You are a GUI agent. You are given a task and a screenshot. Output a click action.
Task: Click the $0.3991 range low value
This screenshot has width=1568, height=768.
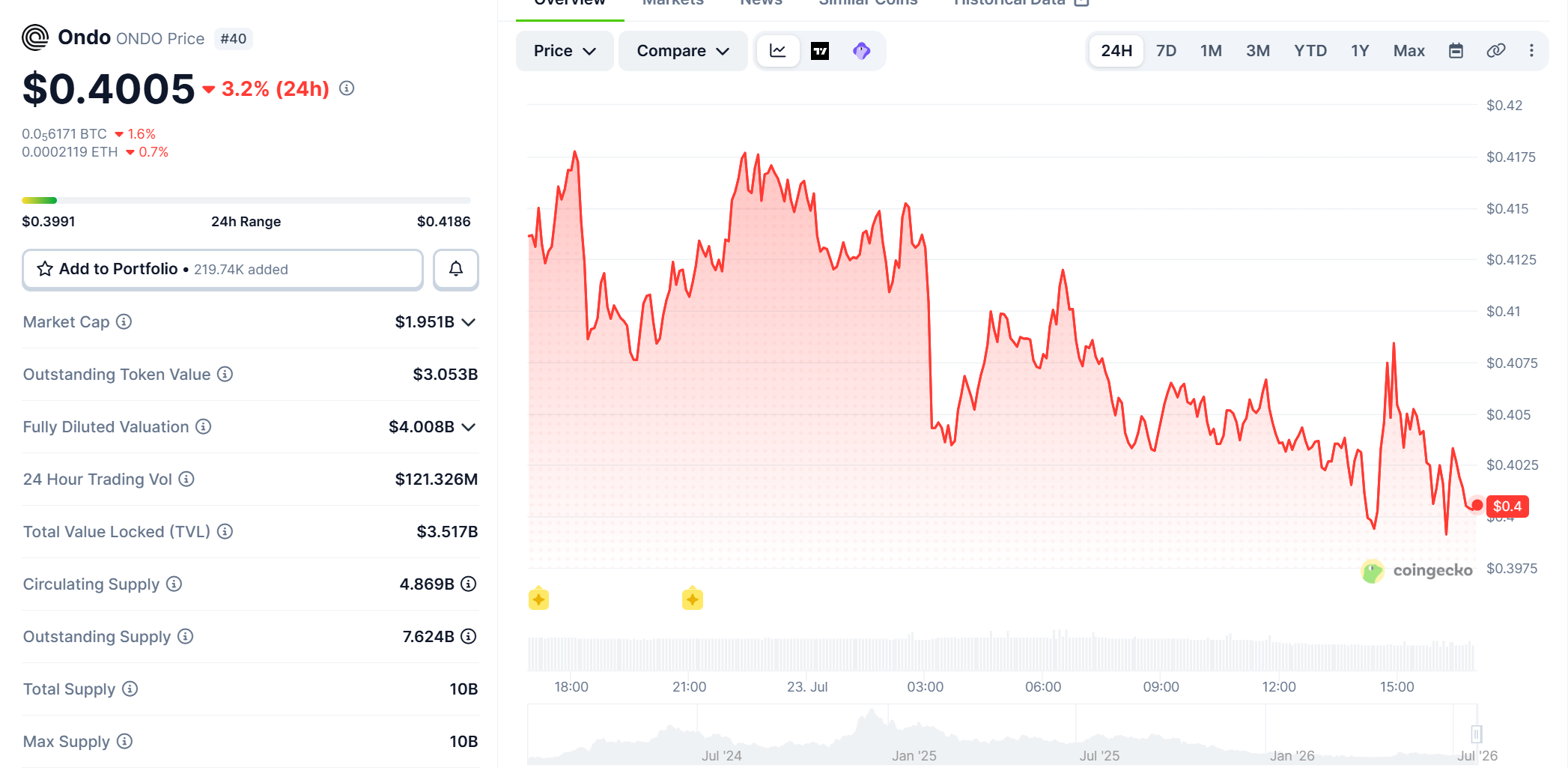coord(49,222)
